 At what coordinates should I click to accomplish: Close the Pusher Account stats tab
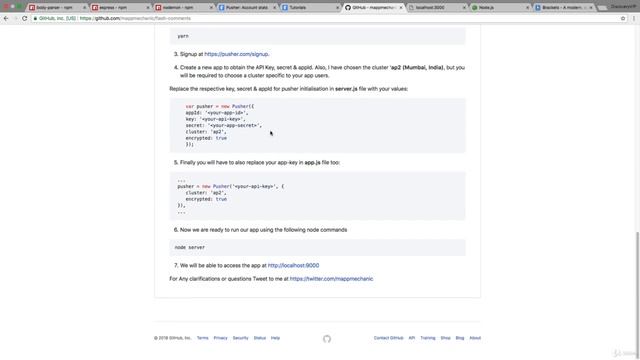tap(275, 8)
